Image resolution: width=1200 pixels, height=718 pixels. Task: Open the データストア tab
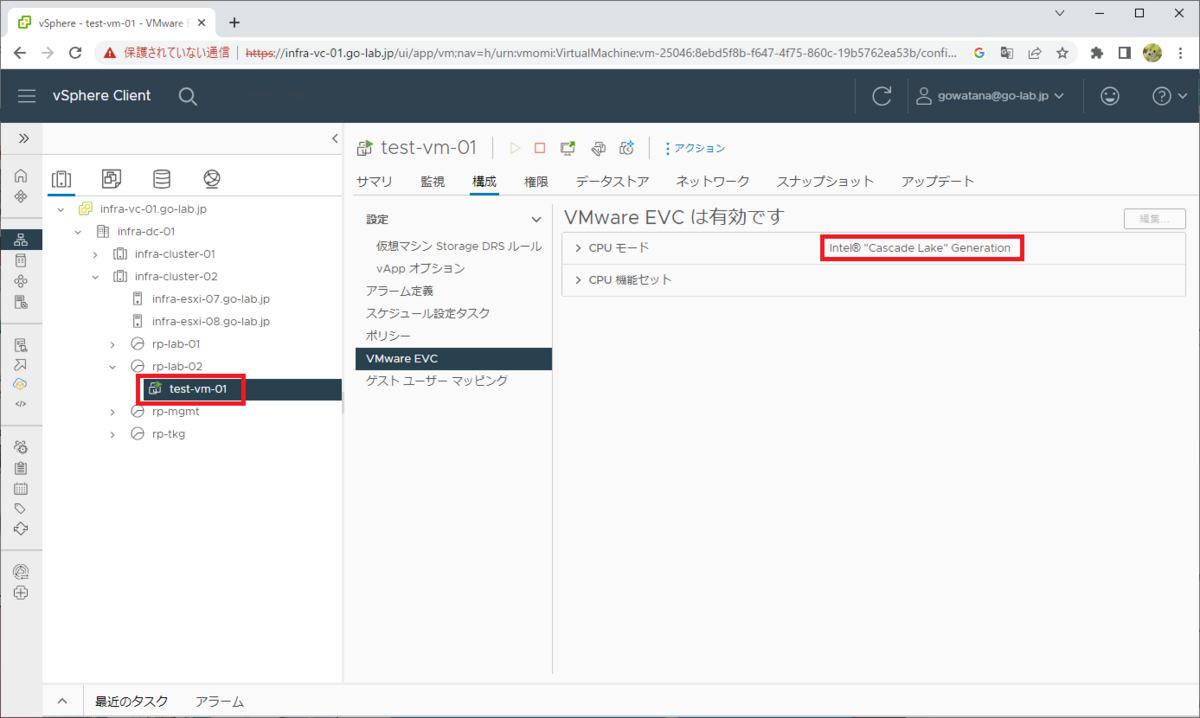coord(612,181)
